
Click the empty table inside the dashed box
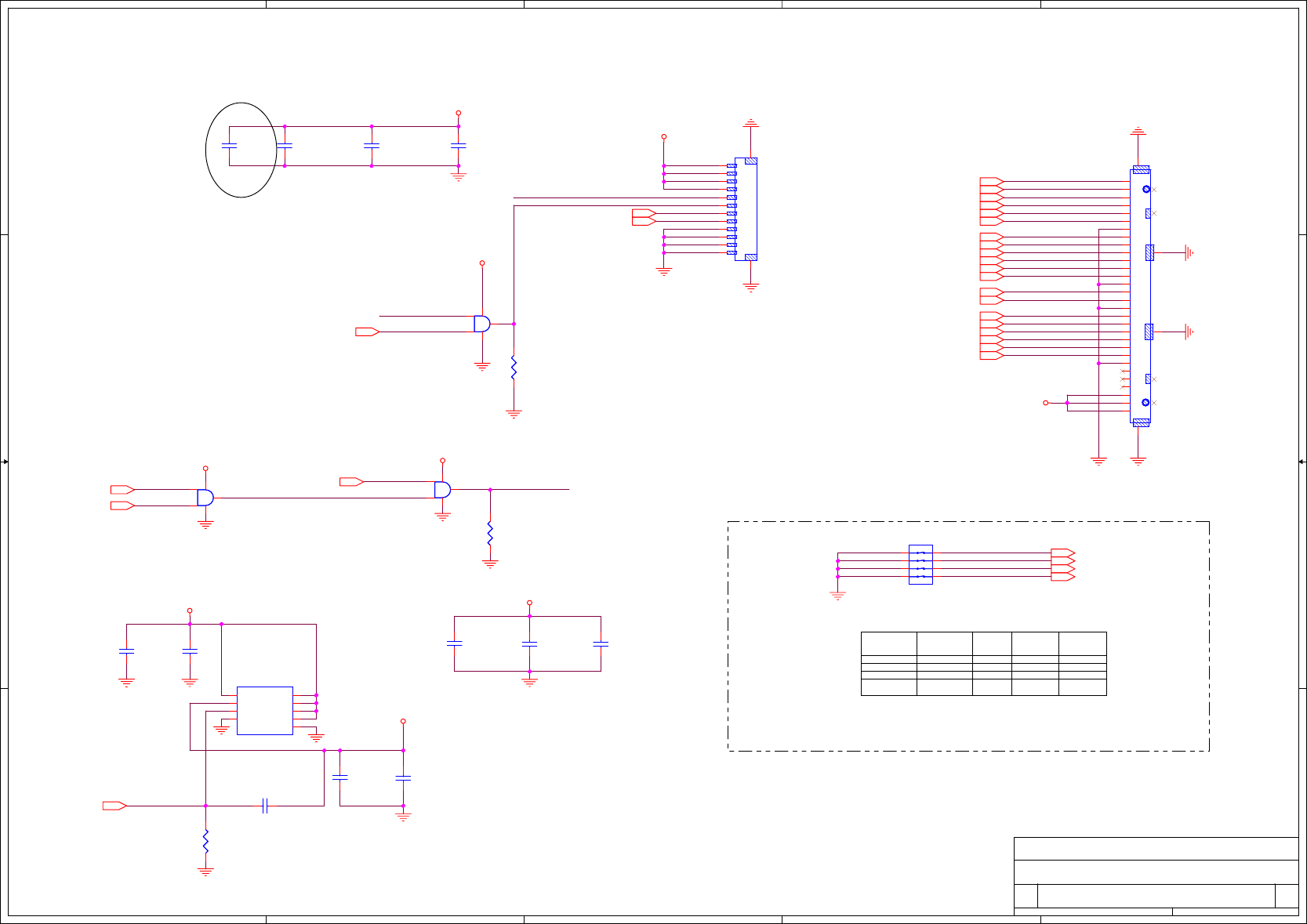tap(984, 664)
